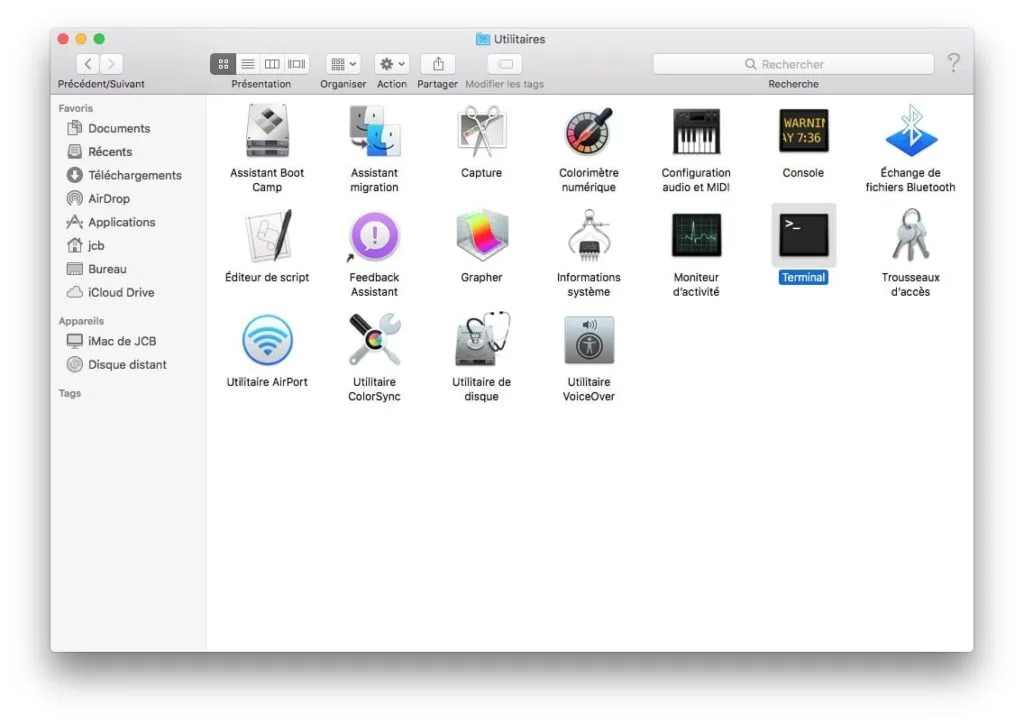
Task: Select the Grapher app icon
Action: pyautogui.click(x=481, y=236)
